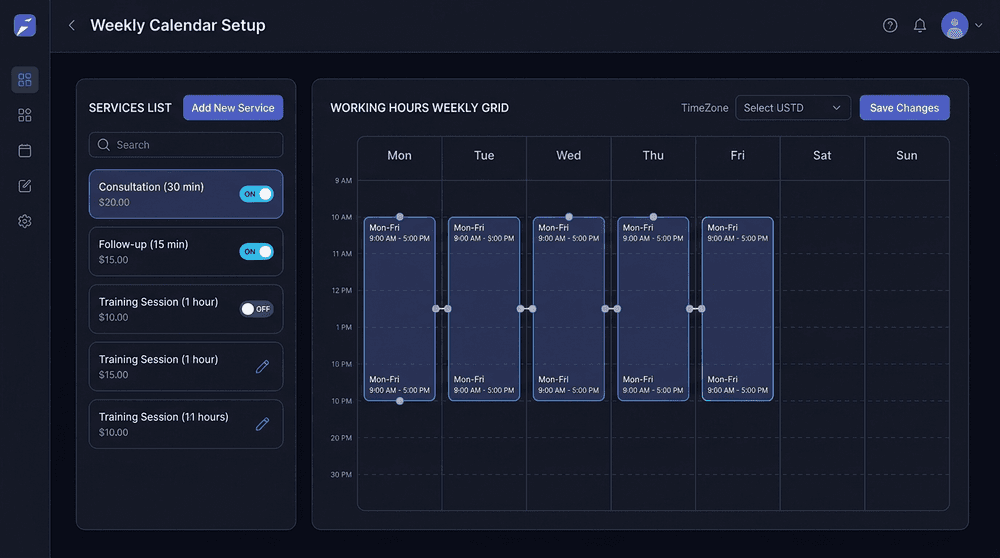This screenshot has height=558, width=1000.
Task: Click Wednesday block top resize handle
Action: point(569,217)
